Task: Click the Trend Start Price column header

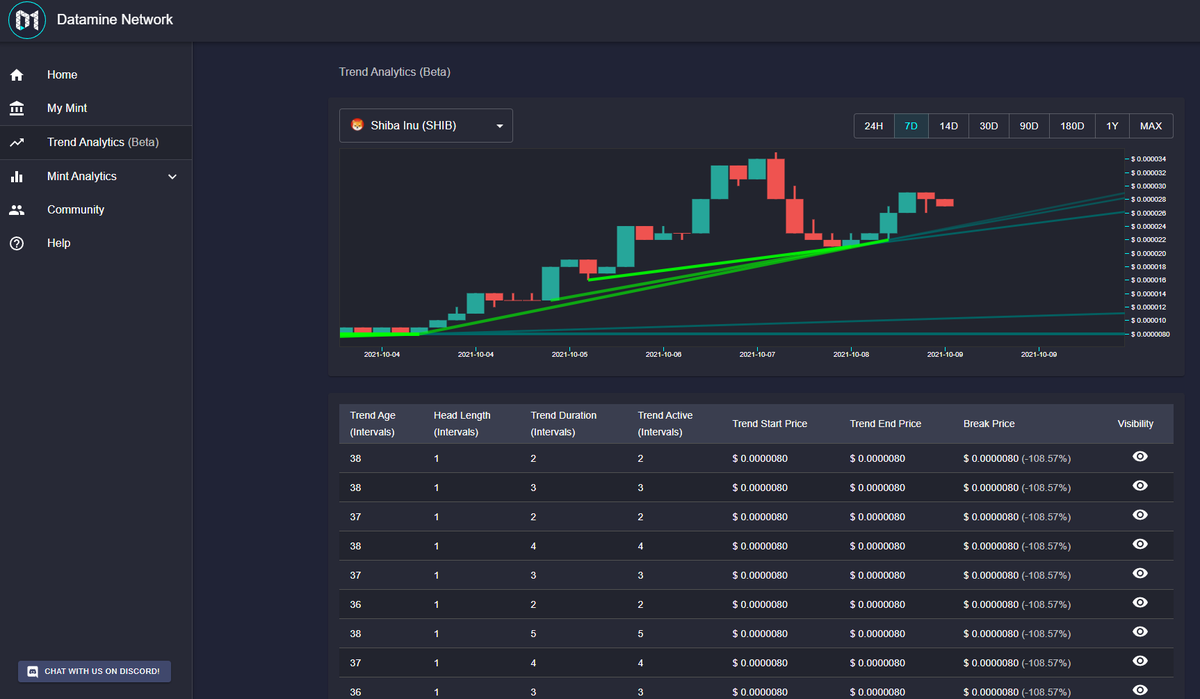Action: click(x=769, y=424)
